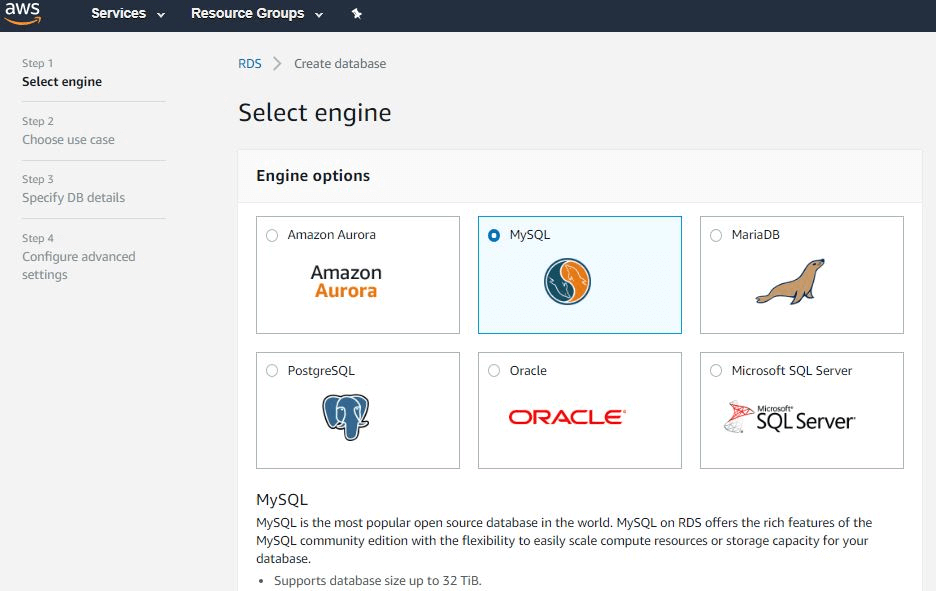936x591 pixels.
Task: Select the PostgreSQL radio button
Action: coord(272,371)
